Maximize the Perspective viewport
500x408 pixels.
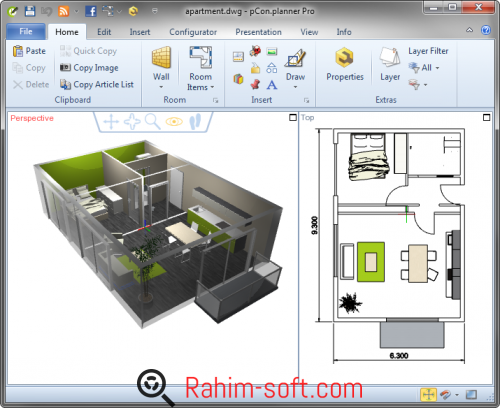point(293,118)
